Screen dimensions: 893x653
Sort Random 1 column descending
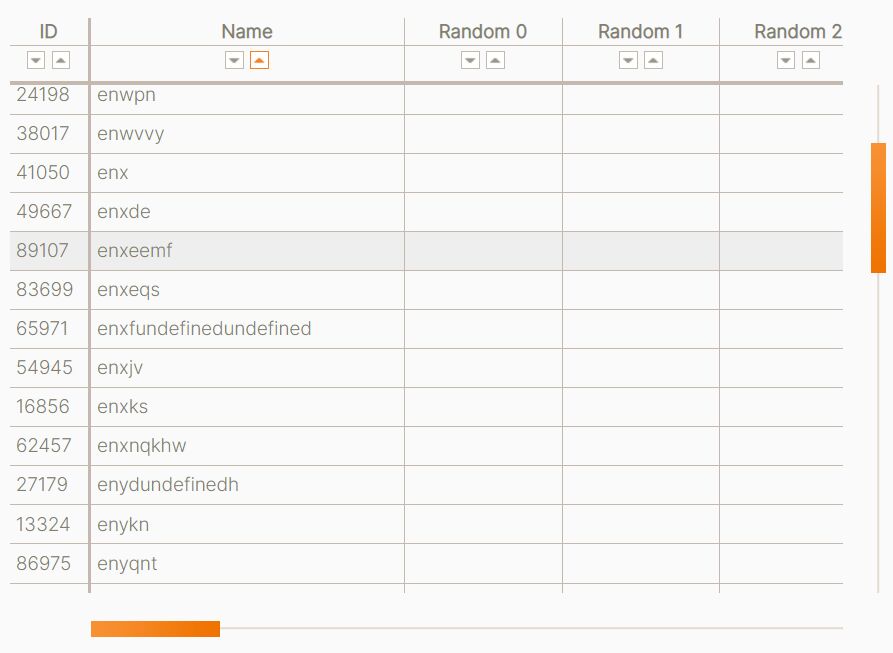[628, 60]
